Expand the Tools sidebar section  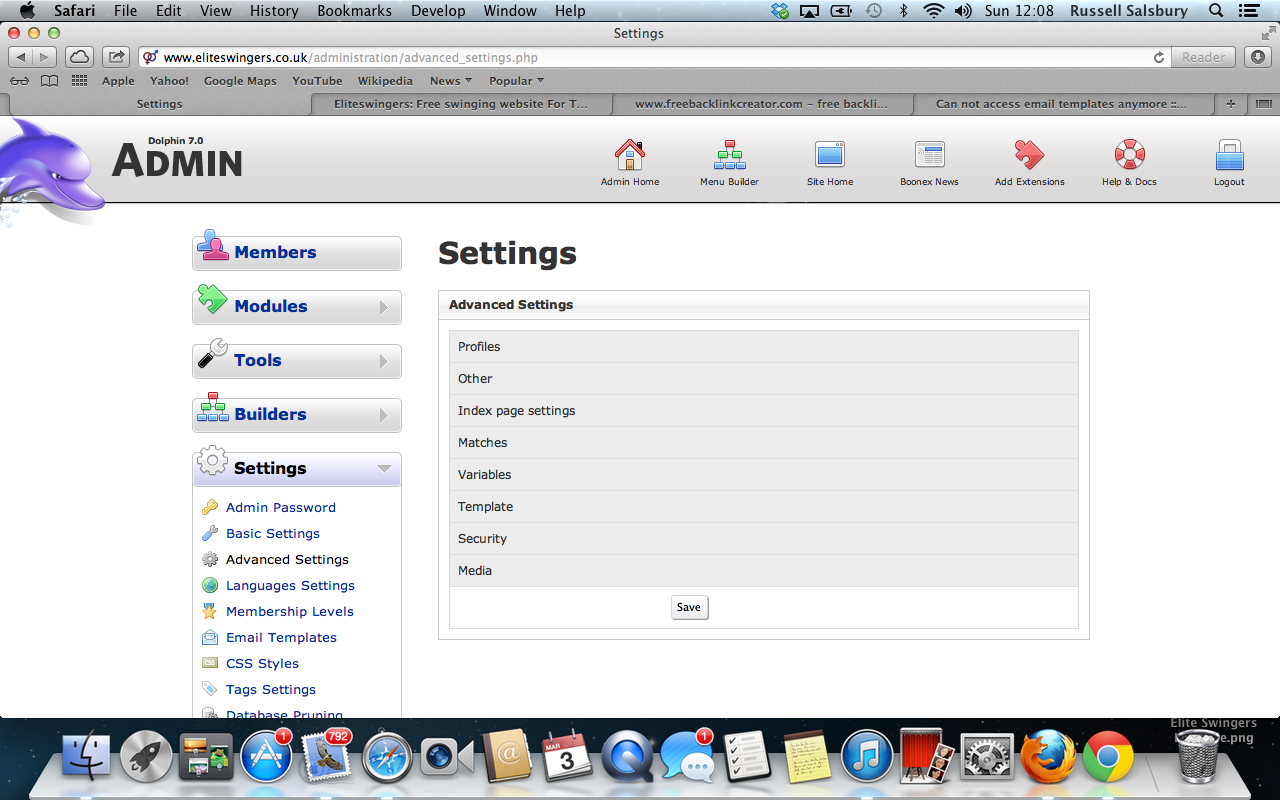pos(297,361)
